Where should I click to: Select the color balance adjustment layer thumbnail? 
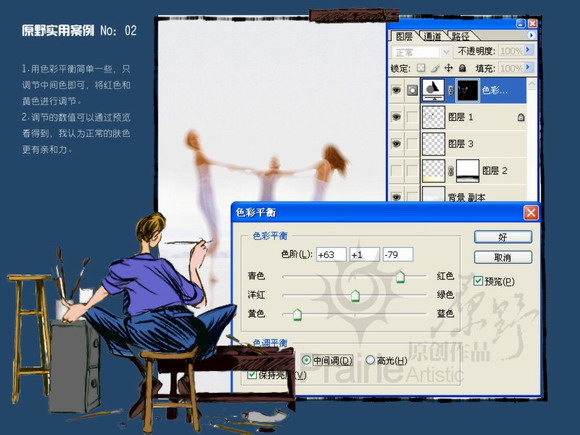pos(434,90)
